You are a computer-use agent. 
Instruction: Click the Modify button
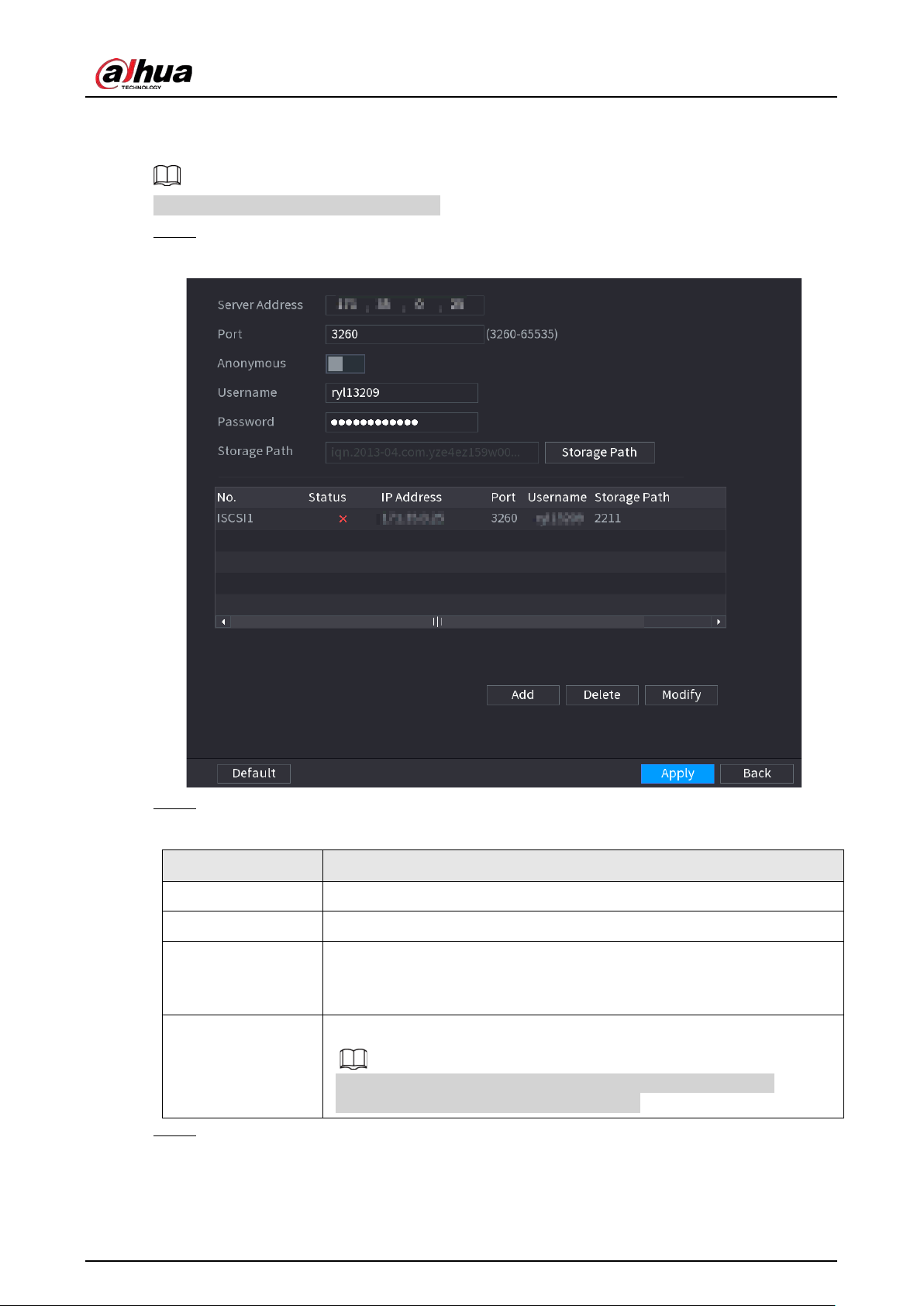pyautogui.click(x=681, y=695)
